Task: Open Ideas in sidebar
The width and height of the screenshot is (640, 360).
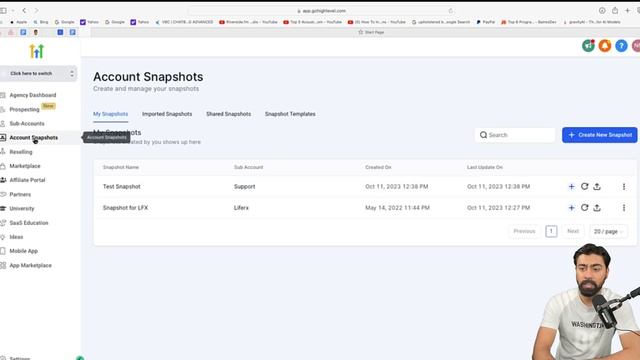Action: pos(16,237)
